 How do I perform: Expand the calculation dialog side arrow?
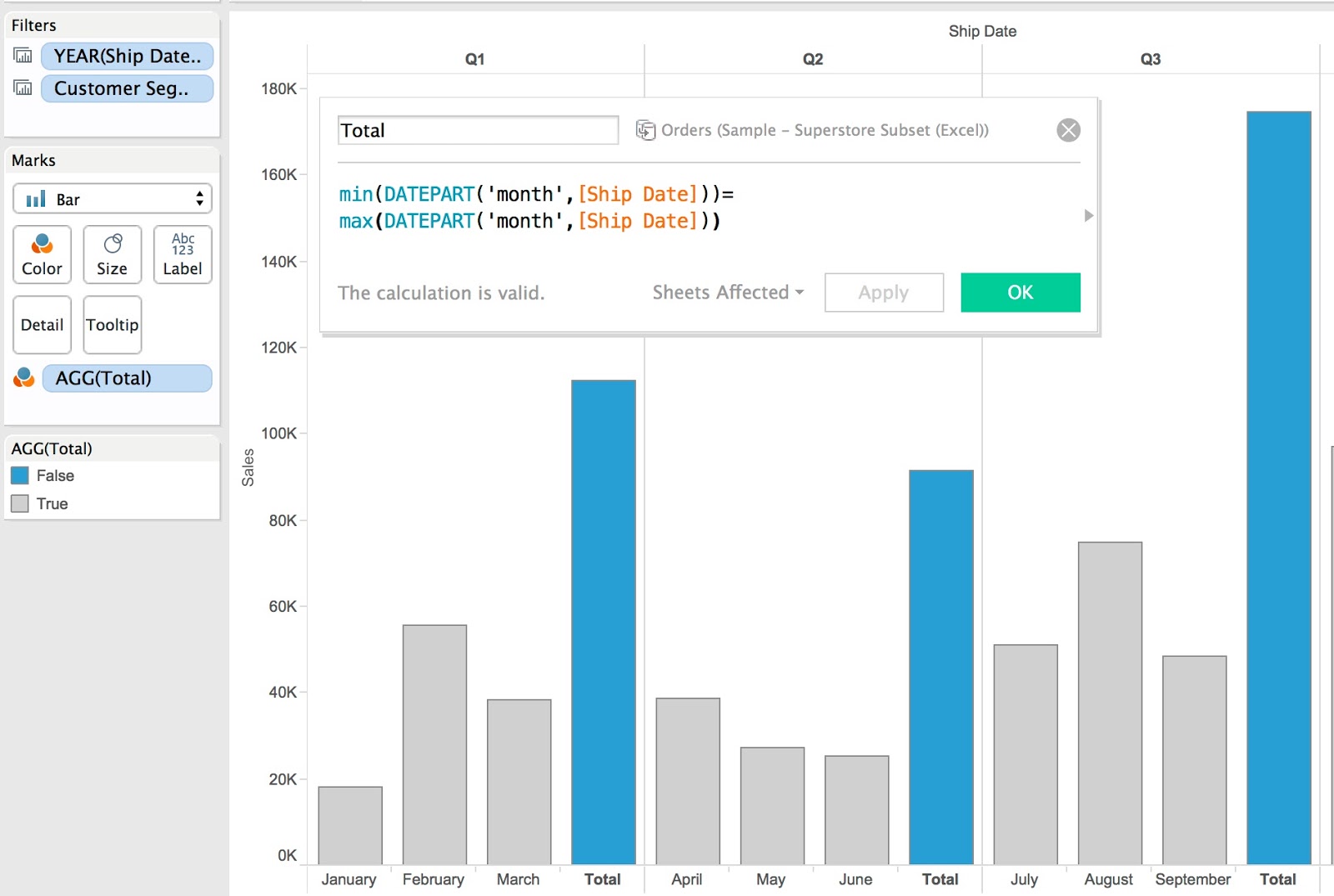click(x=1088, y=215)
